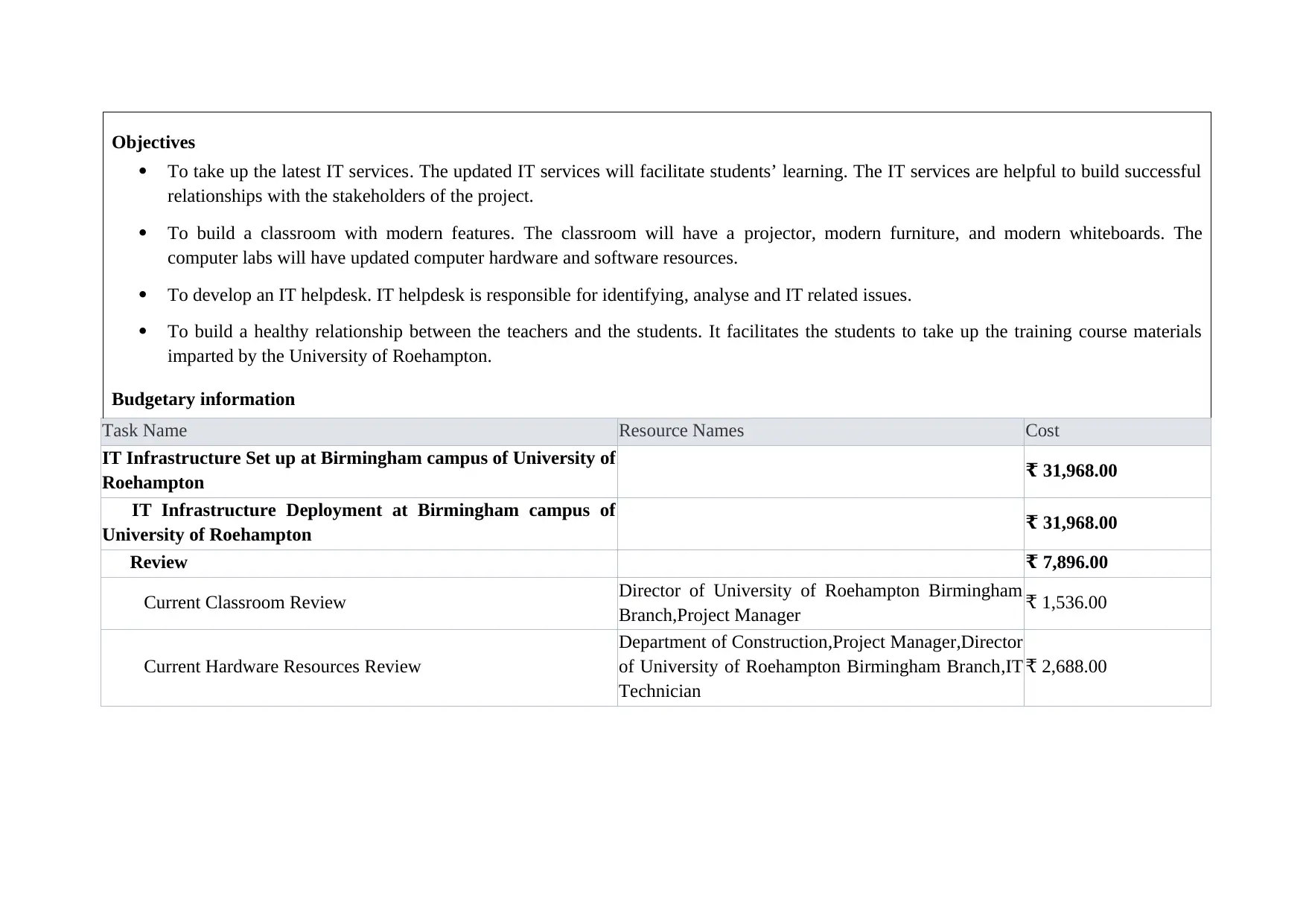The image size is (1306, 924).
Task: Click bullet about latest IT services
Action: [684, 184]
